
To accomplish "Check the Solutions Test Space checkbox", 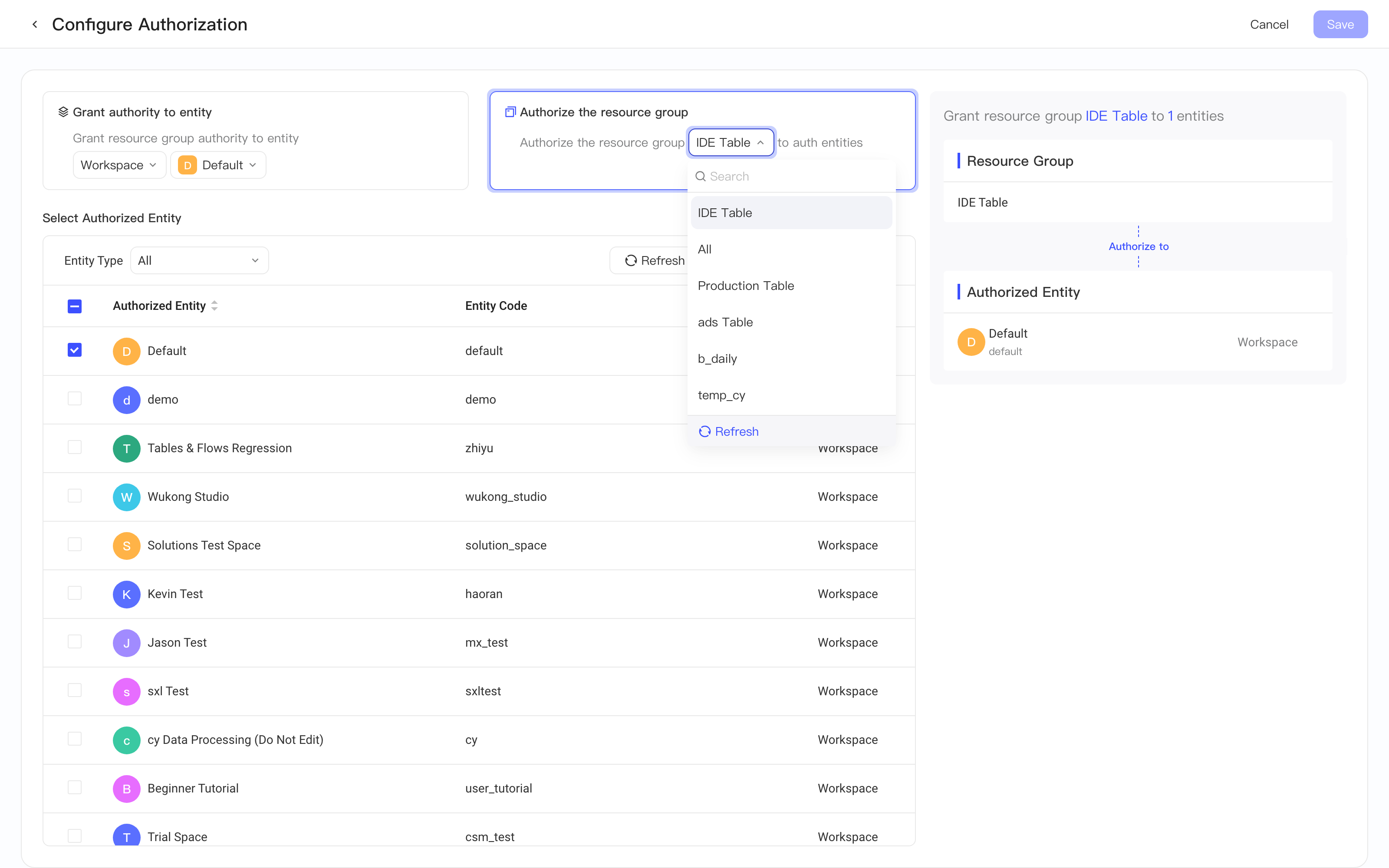I will (x=75, y=545).
